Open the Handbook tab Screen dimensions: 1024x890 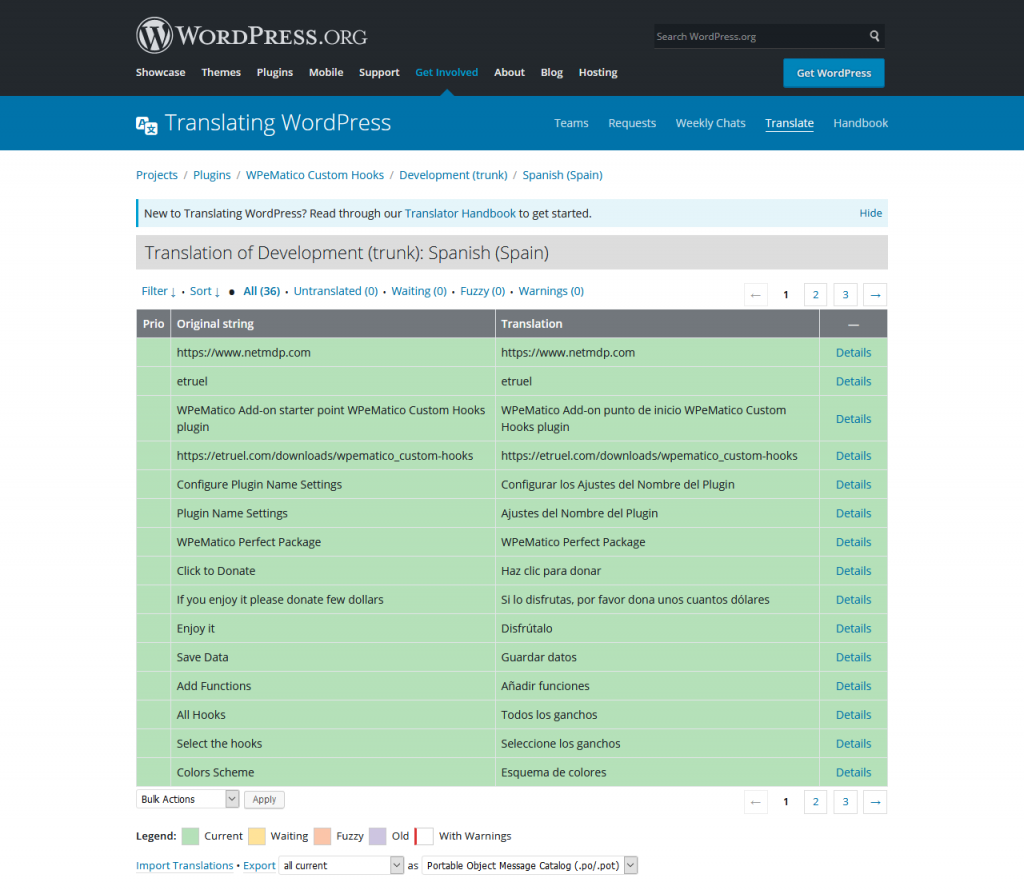(x=861, y=123)
